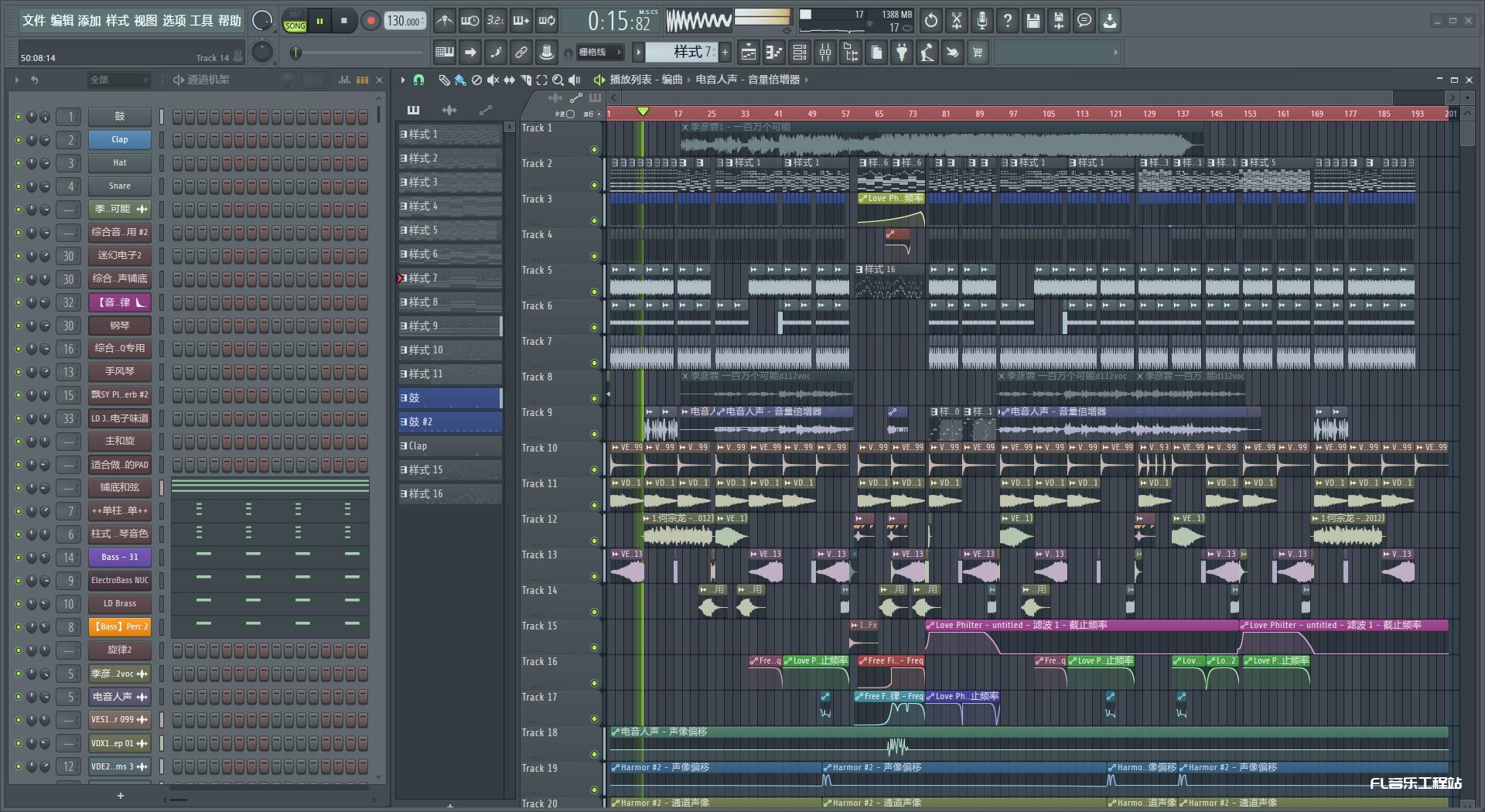Save project with the floppy disk icon

pyautogui.click(x=1033, y=21)
